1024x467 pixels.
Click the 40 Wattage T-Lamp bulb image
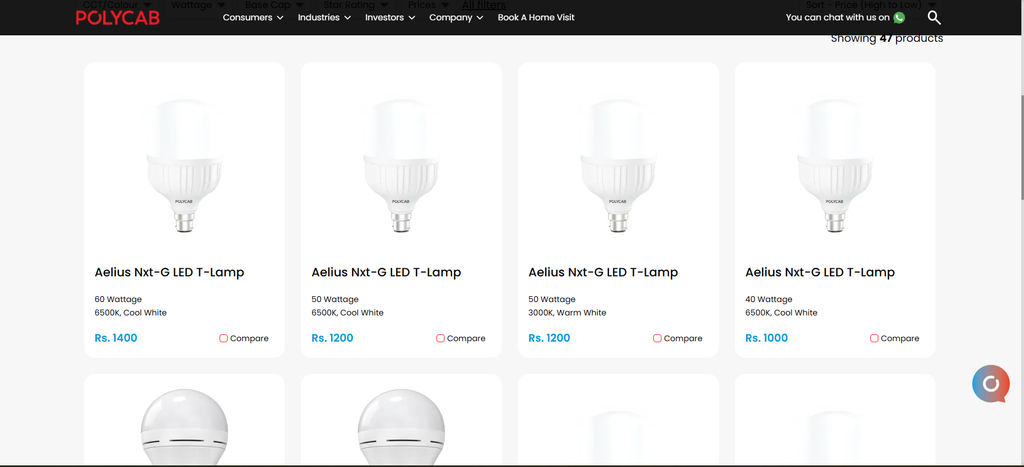pyautogui.click(x=835, y=165)
